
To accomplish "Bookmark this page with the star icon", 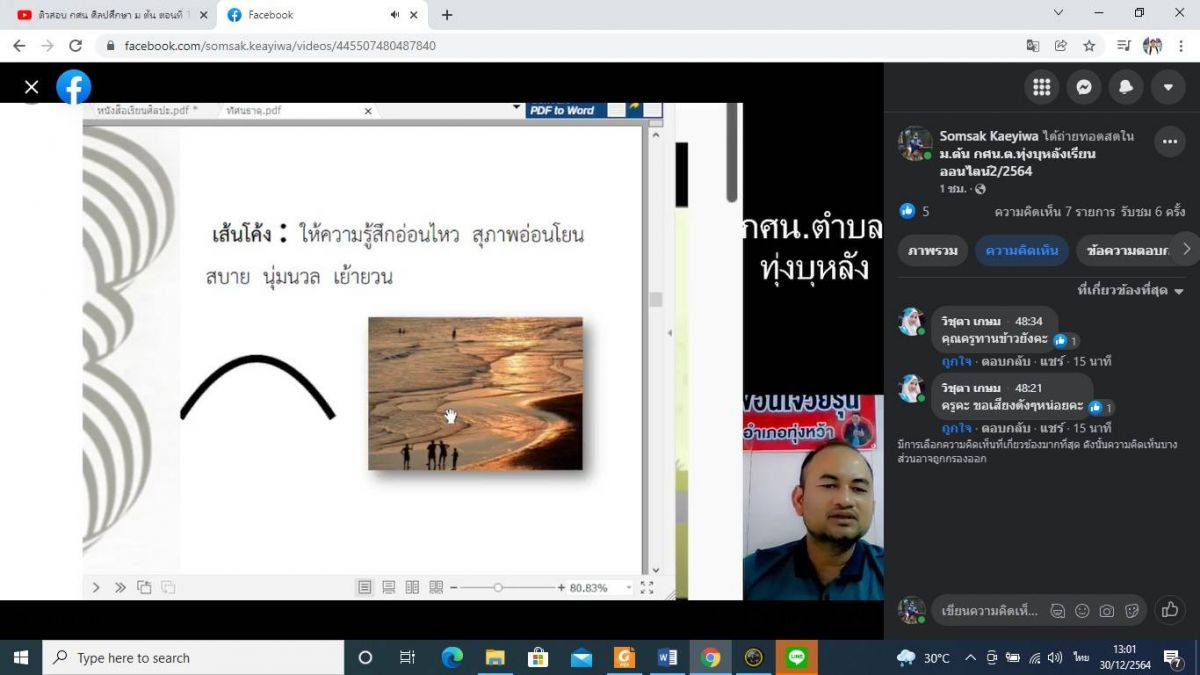I will point(1089,46).
